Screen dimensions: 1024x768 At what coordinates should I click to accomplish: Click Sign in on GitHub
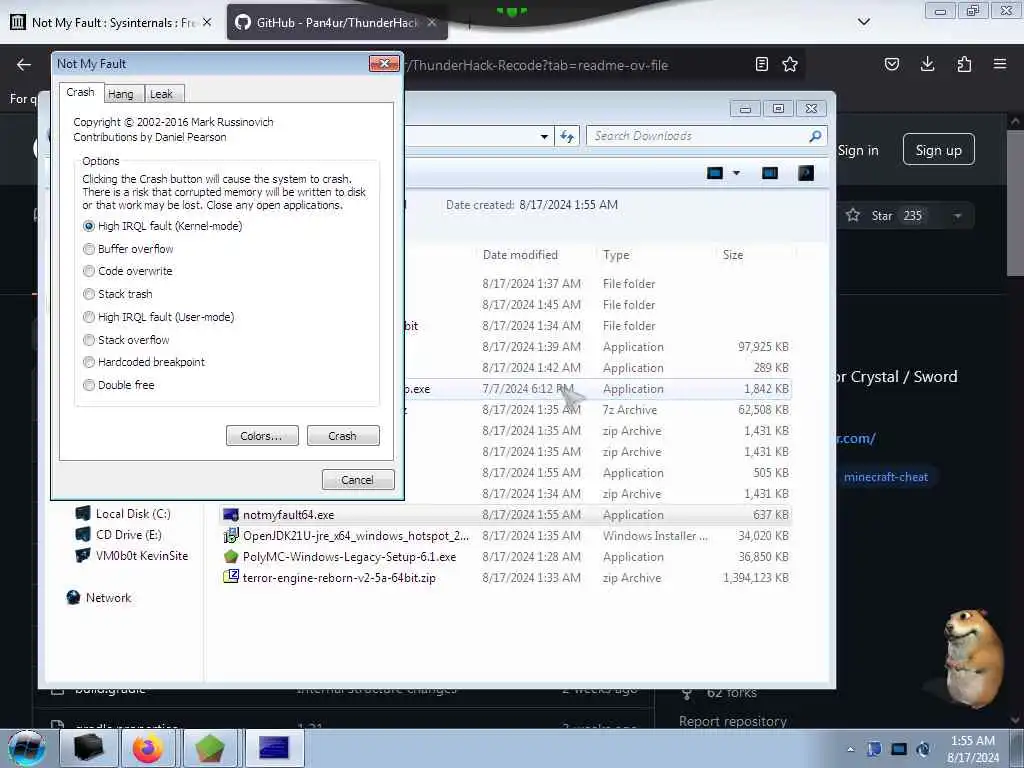click(858, 150)
